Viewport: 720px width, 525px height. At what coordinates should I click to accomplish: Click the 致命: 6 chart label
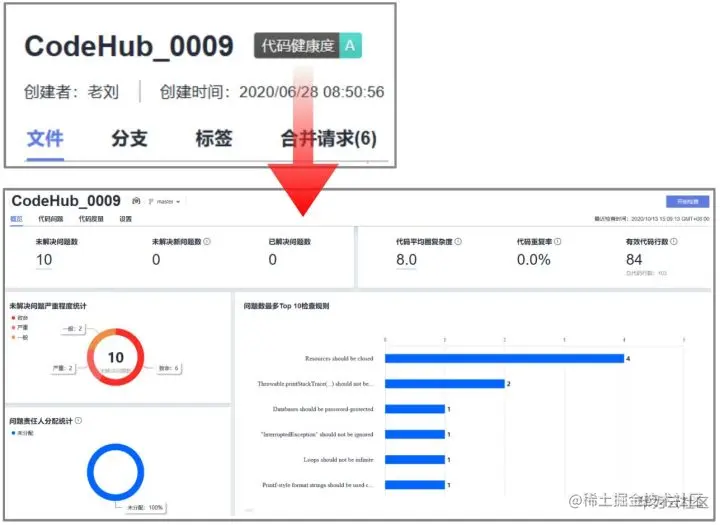(x=169, y=368)
